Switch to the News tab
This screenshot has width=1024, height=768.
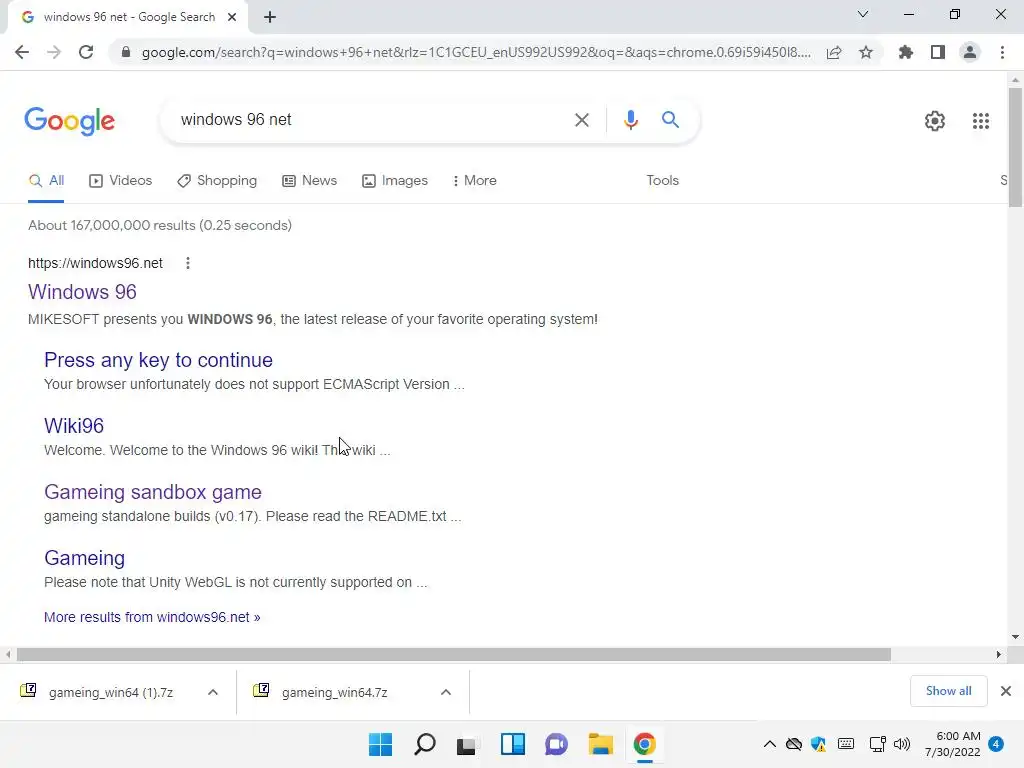point(310,181)
